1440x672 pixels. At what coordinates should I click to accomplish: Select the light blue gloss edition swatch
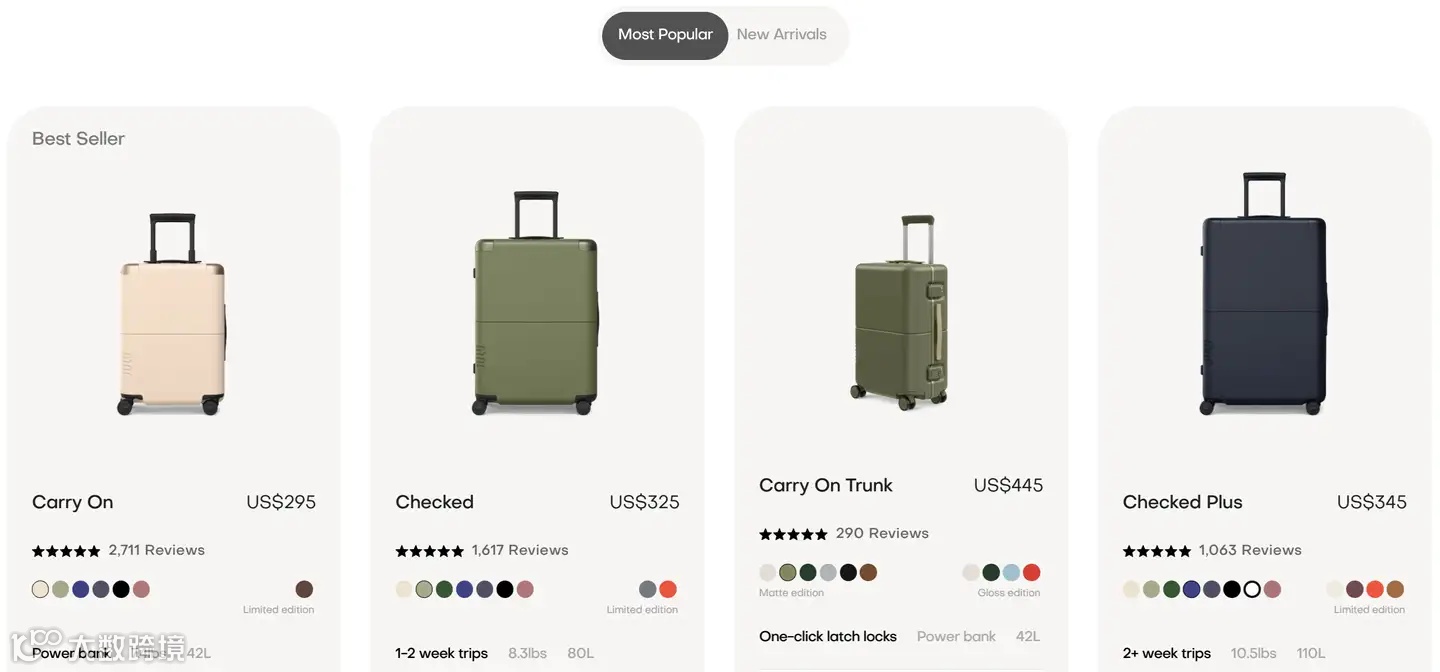pos(1011,572)
